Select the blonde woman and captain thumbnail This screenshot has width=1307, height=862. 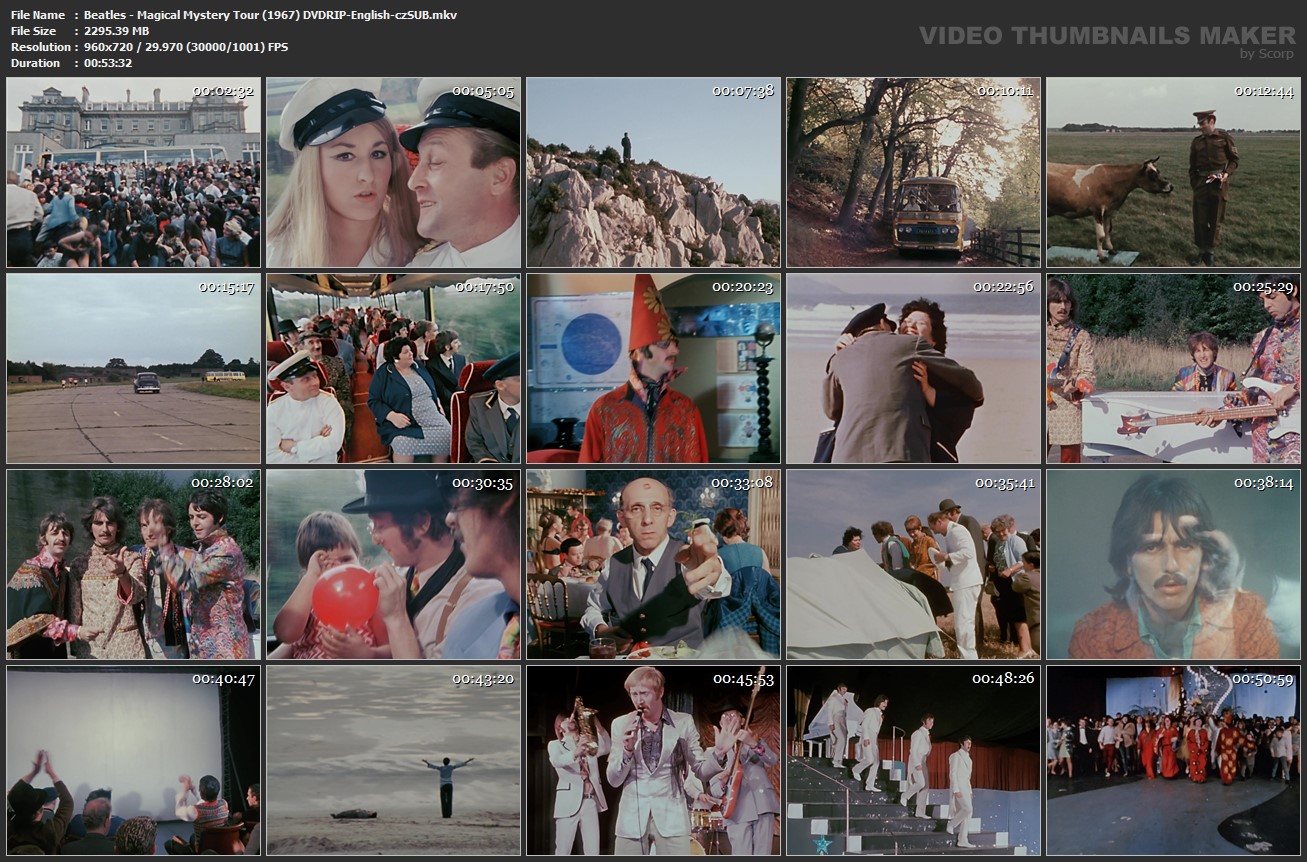pyautogui.click(x=393, y=173)
